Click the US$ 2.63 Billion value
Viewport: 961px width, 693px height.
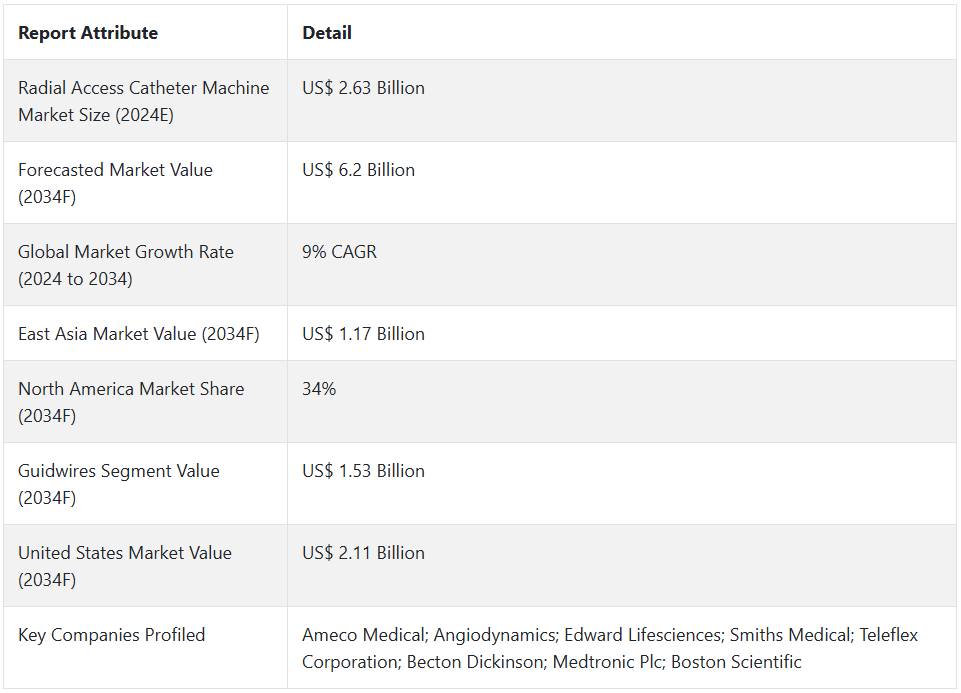coord(363,88)
